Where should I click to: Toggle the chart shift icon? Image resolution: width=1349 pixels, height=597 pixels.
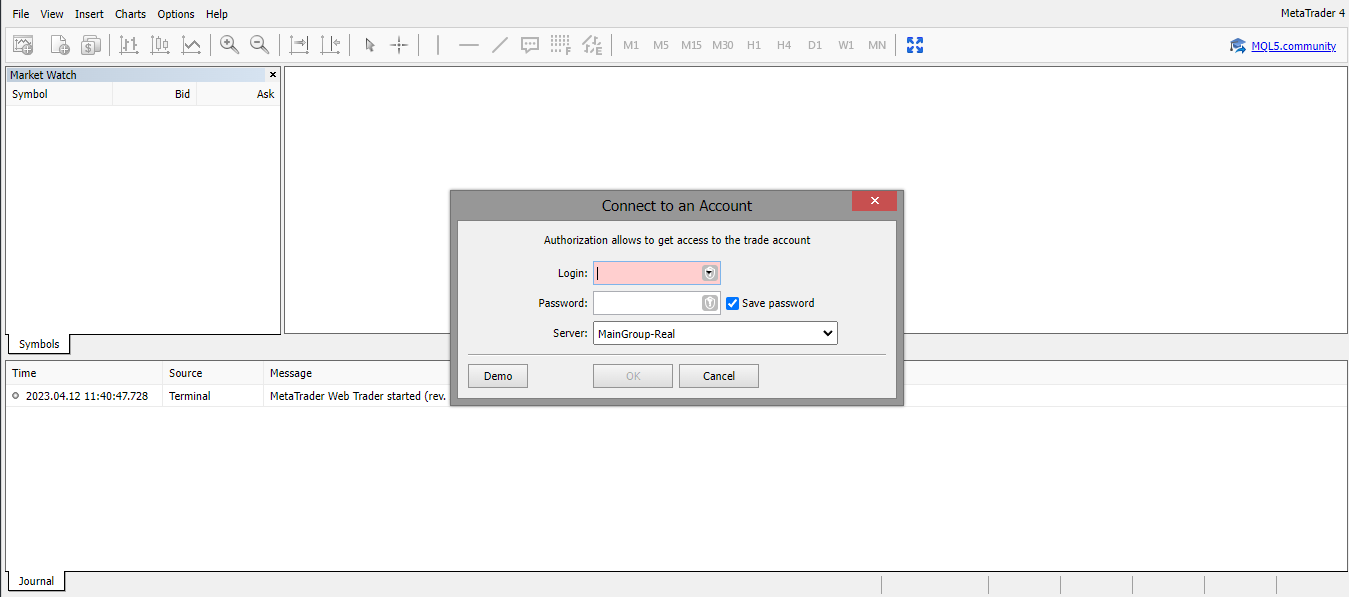click(x=330, y=45)
